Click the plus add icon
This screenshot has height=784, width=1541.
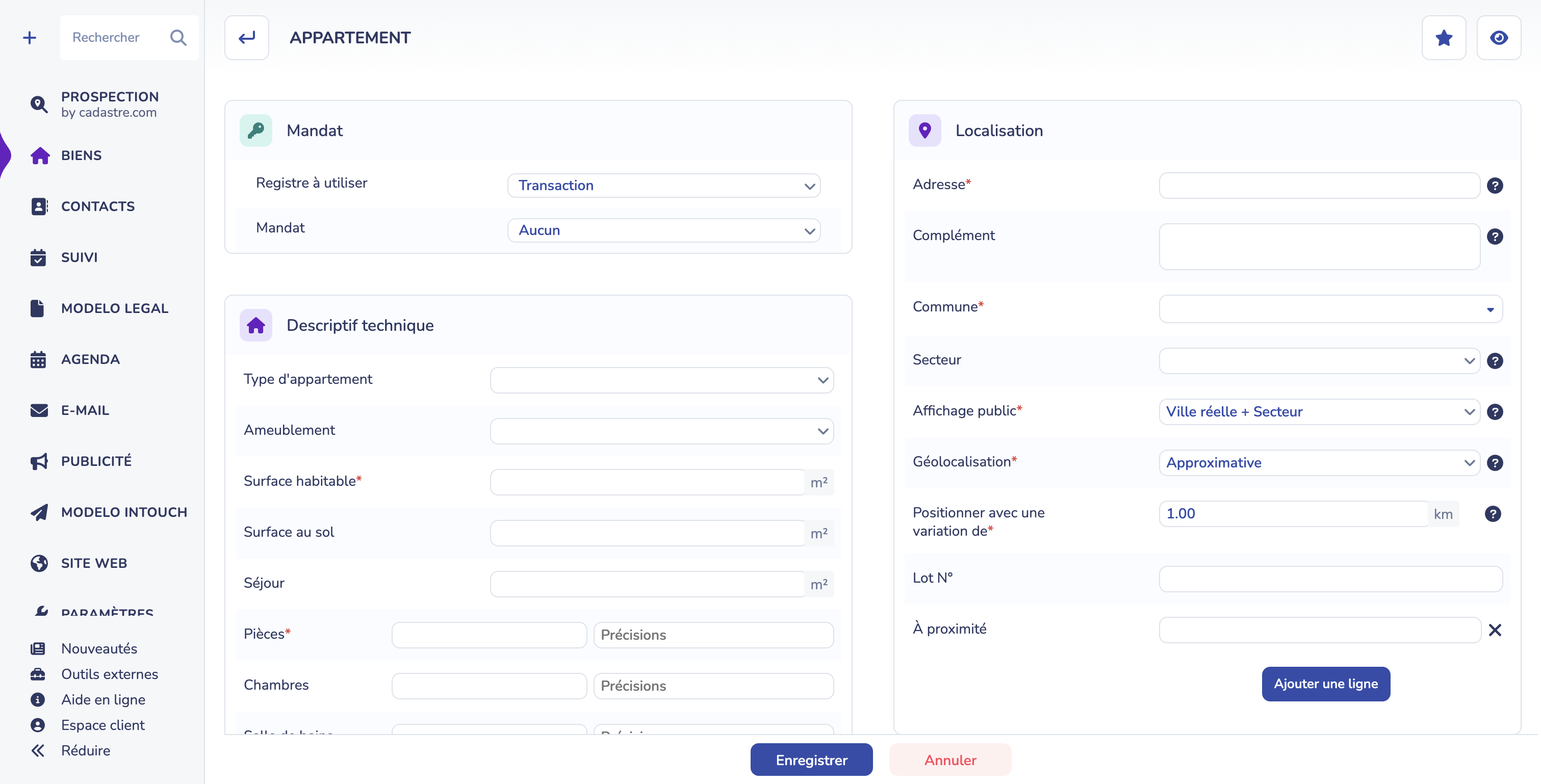29,38
